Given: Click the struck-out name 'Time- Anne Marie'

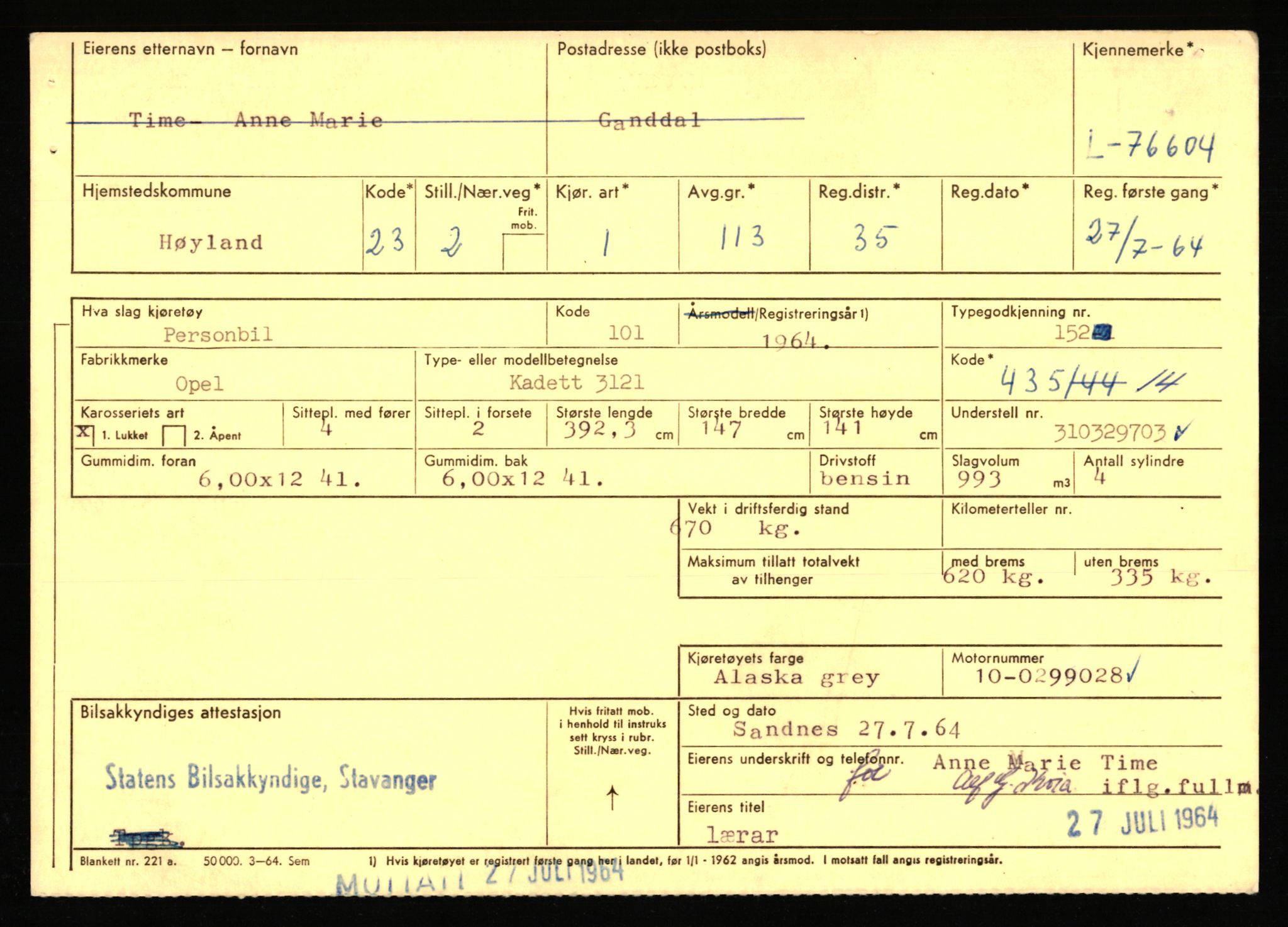Looking at the screenshot, I should click(256, 119).
